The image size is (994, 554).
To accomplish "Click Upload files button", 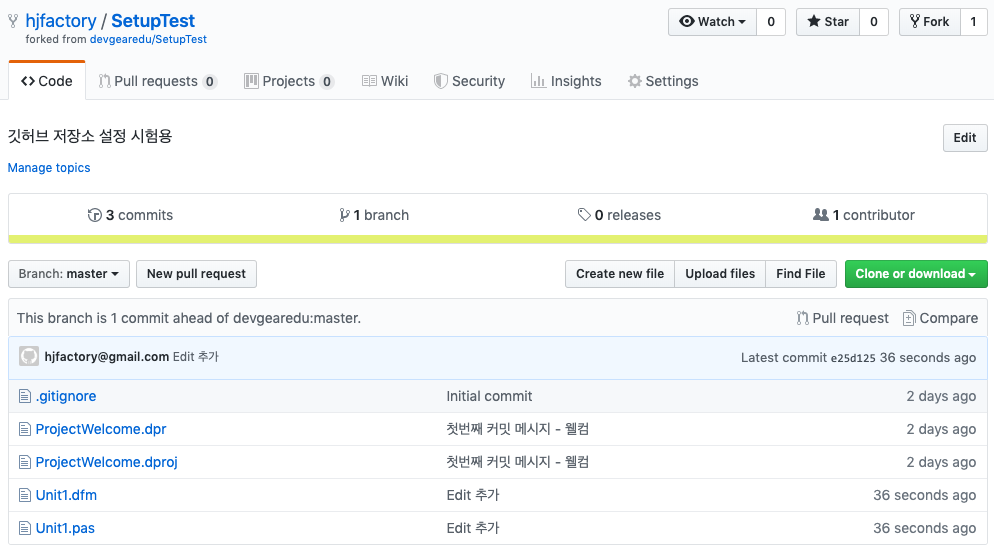I will coord(720,274).
